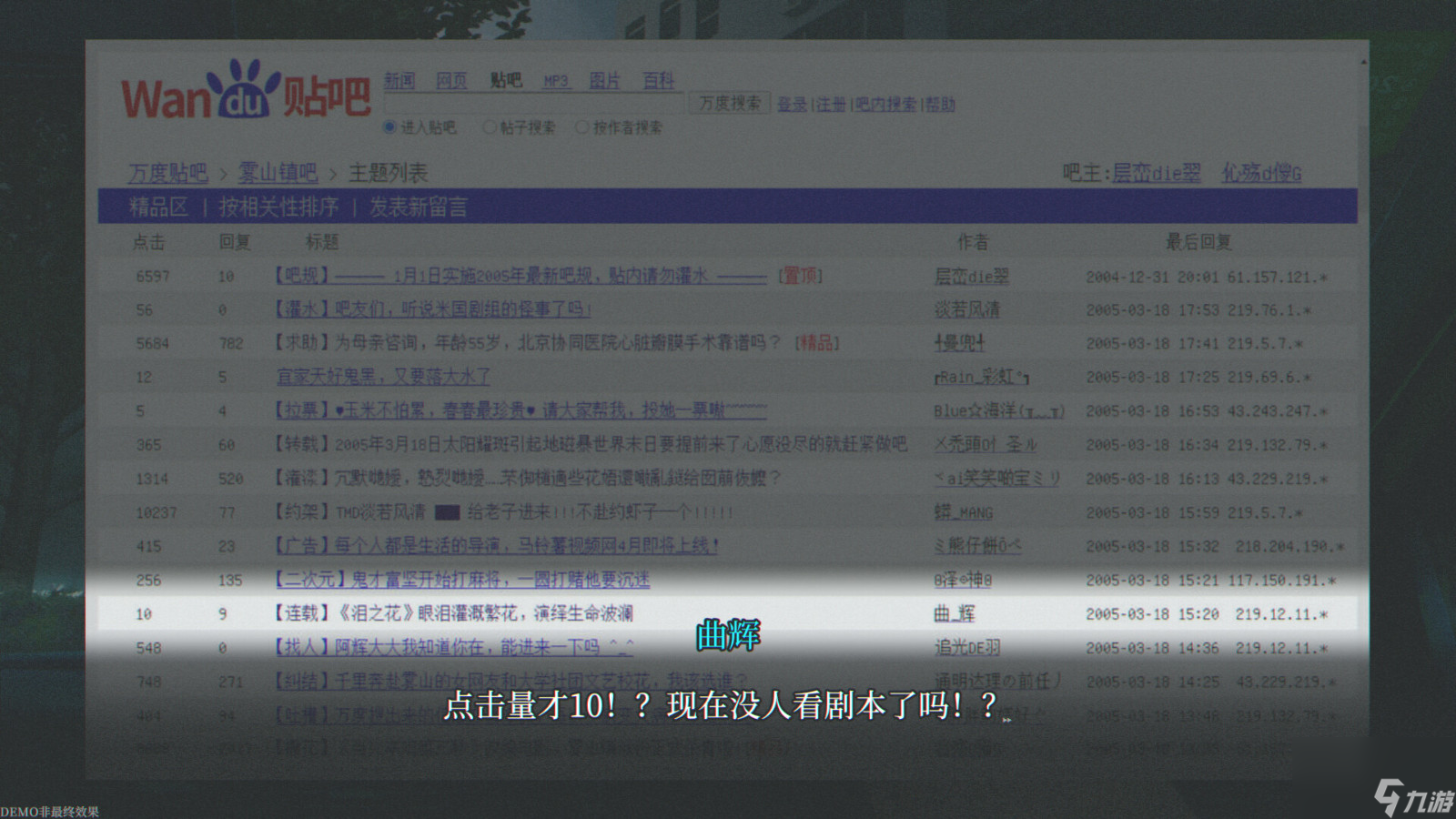The width and height of the screenshot is (1456, 819).
Task: Select the 贴吧 tab
Action: click(x=506, y=81)
